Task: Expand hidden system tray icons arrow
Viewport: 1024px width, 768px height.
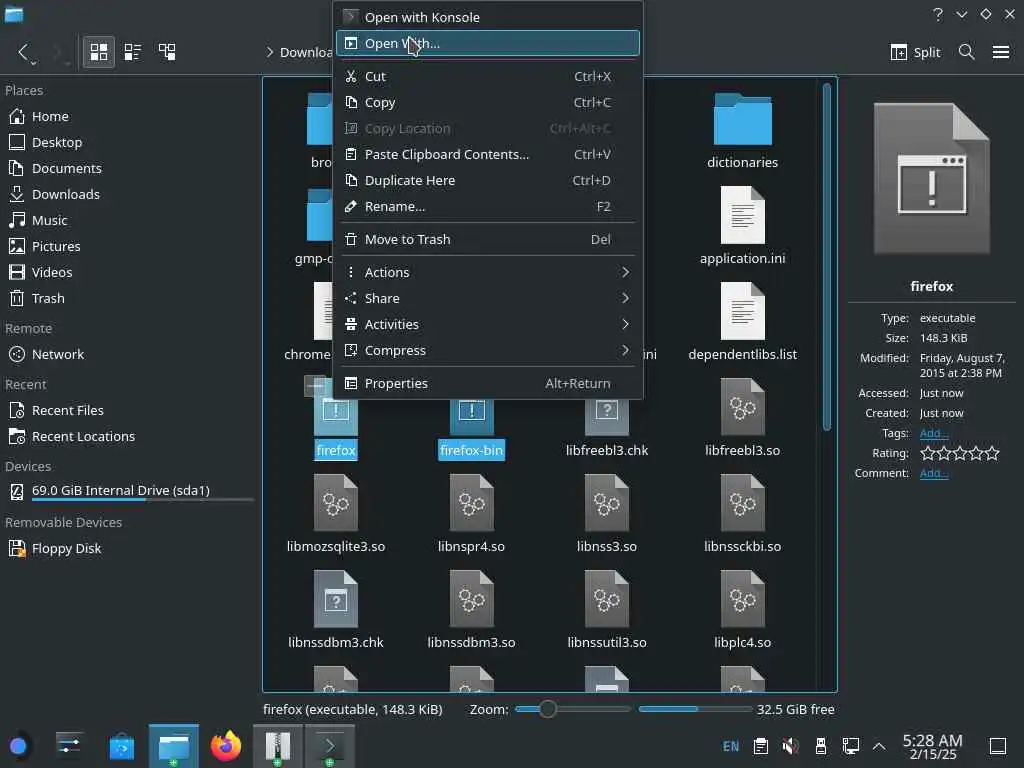Action: tap(879, 746)
